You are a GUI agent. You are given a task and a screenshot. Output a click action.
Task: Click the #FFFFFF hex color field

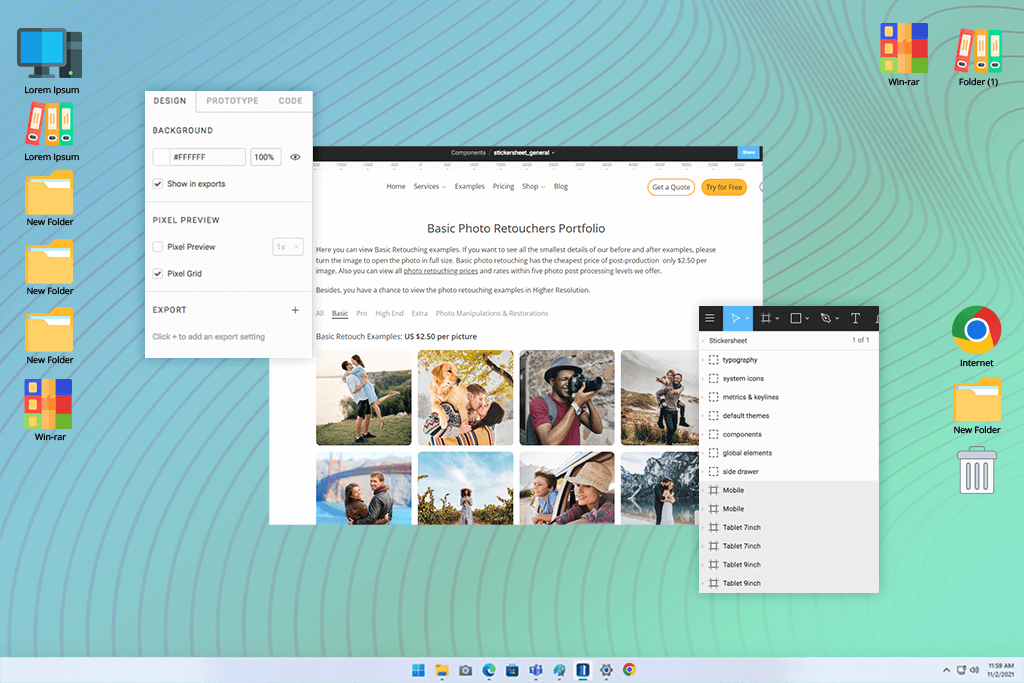(208, 157)
